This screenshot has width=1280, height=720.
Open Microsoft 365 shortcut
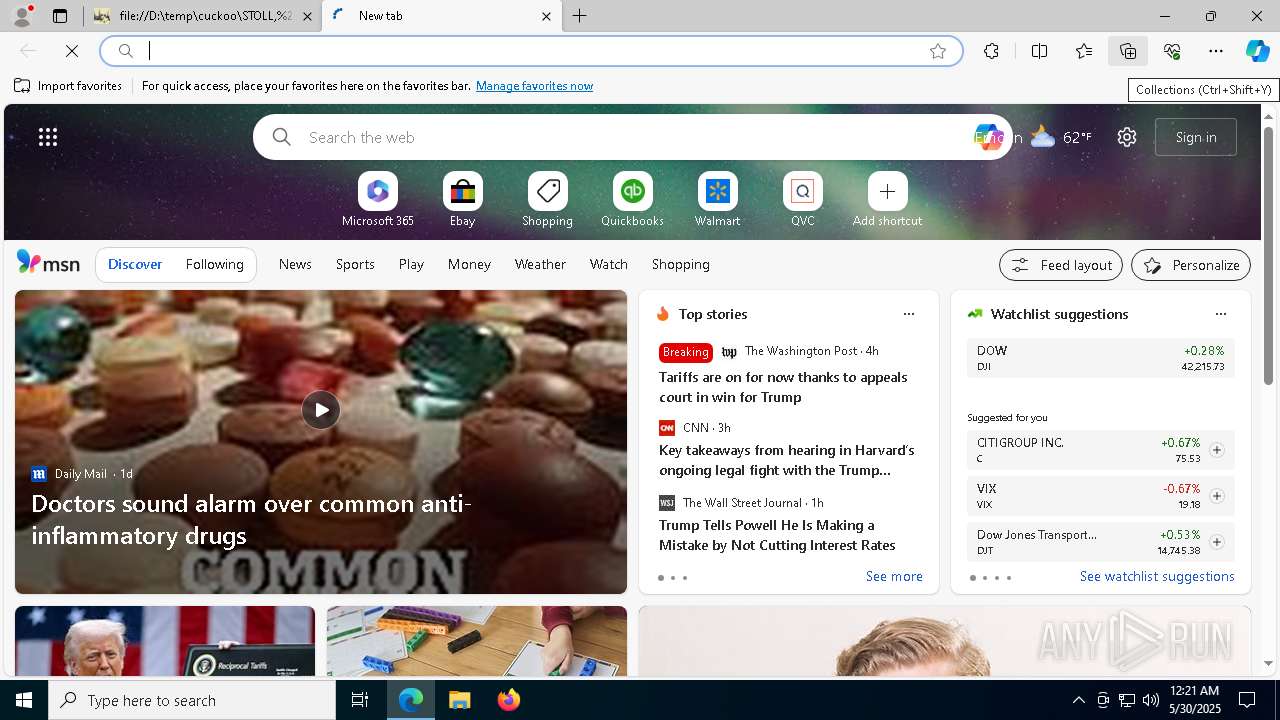click(378, 200)
